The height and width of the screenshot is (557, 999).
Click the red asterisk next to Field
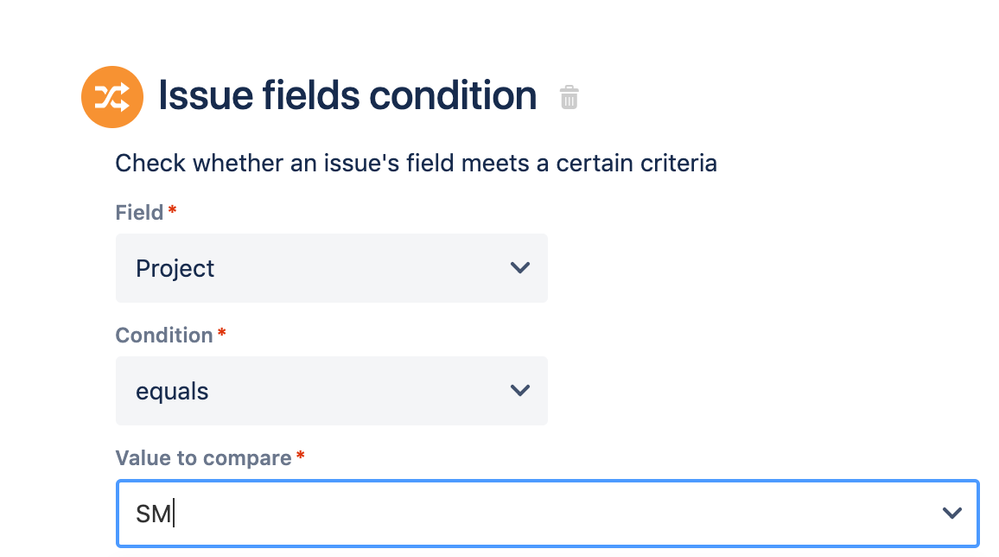tap(172, 211)
